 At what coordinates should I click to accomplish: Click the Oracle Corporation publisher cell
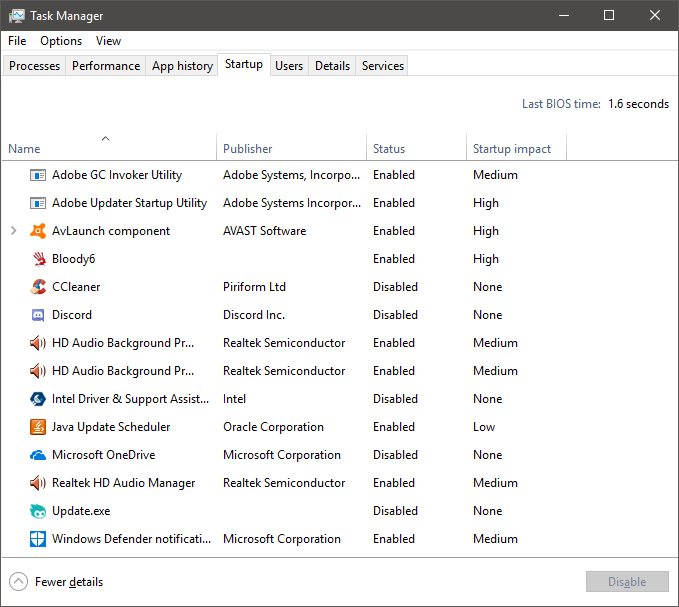[273, 427]
